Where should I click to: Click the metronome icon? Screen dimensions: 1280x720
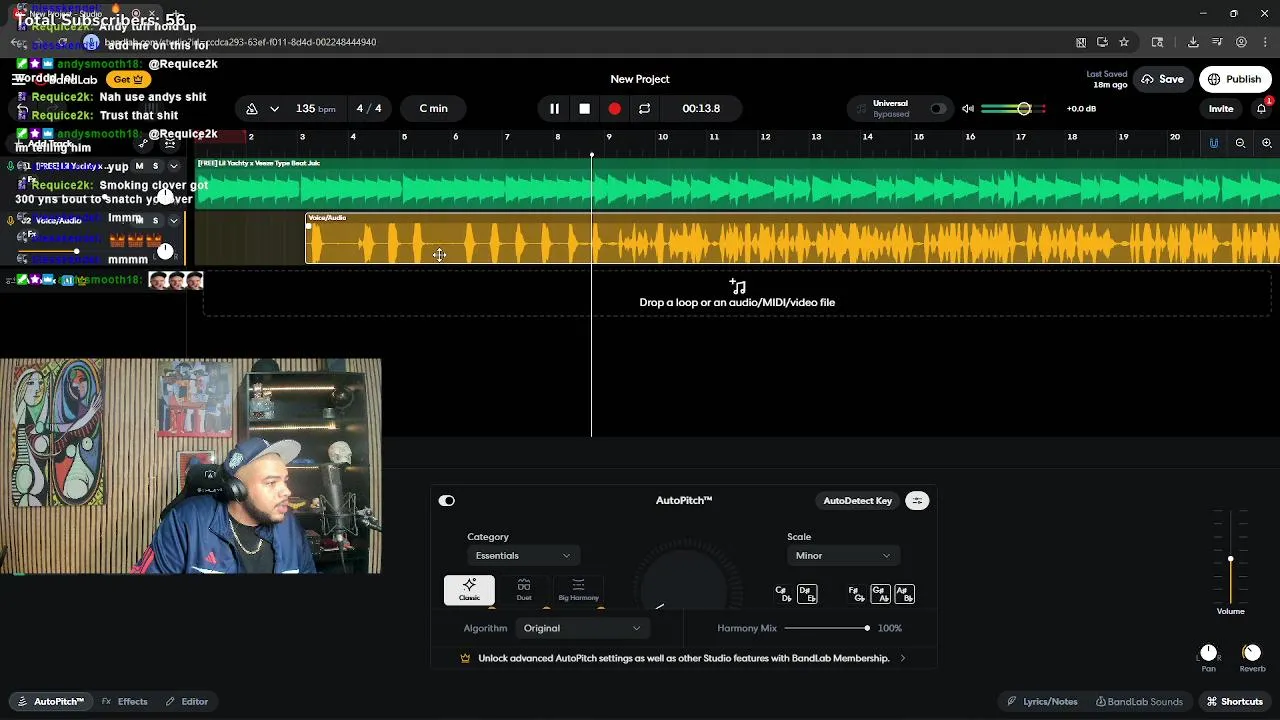[252, 108]
